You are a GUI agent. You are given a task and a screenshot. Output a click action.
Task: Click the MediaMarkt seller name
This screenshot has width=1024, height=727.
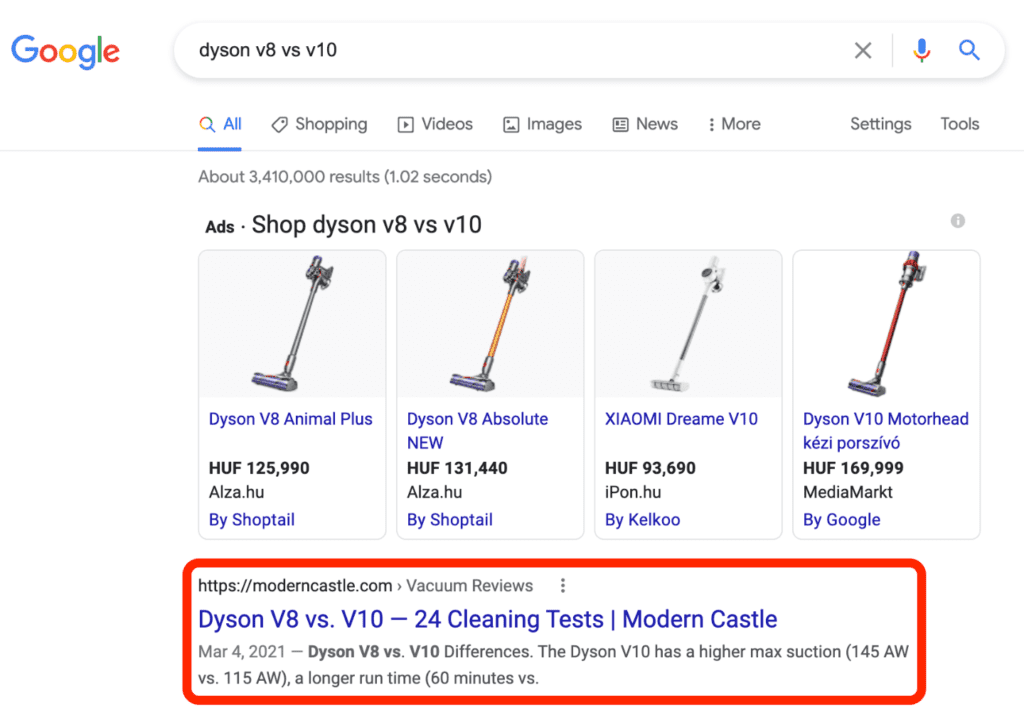click(x=848, y=493)
